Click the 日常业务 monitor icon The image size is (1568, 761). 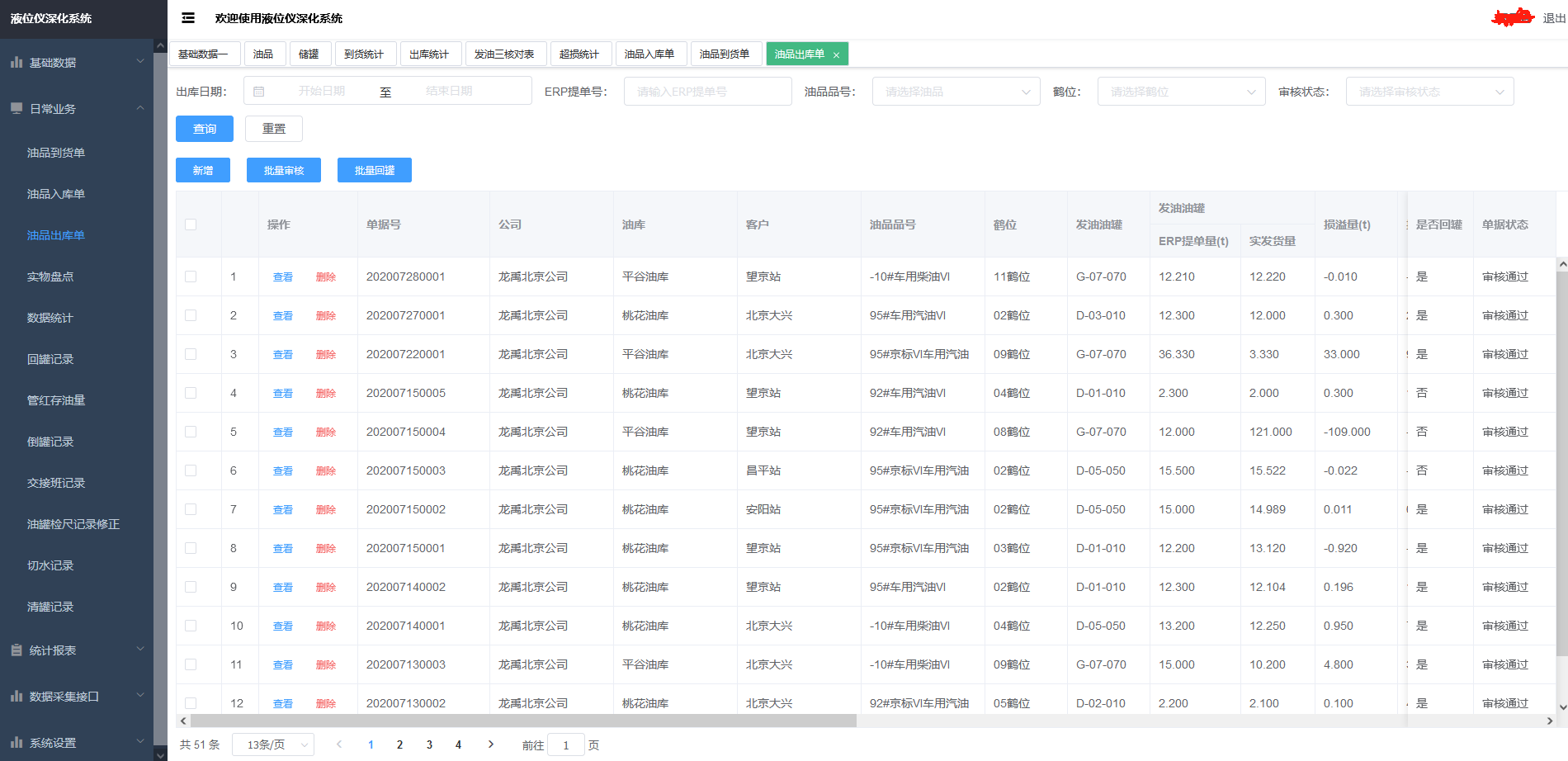coord(17,108)
